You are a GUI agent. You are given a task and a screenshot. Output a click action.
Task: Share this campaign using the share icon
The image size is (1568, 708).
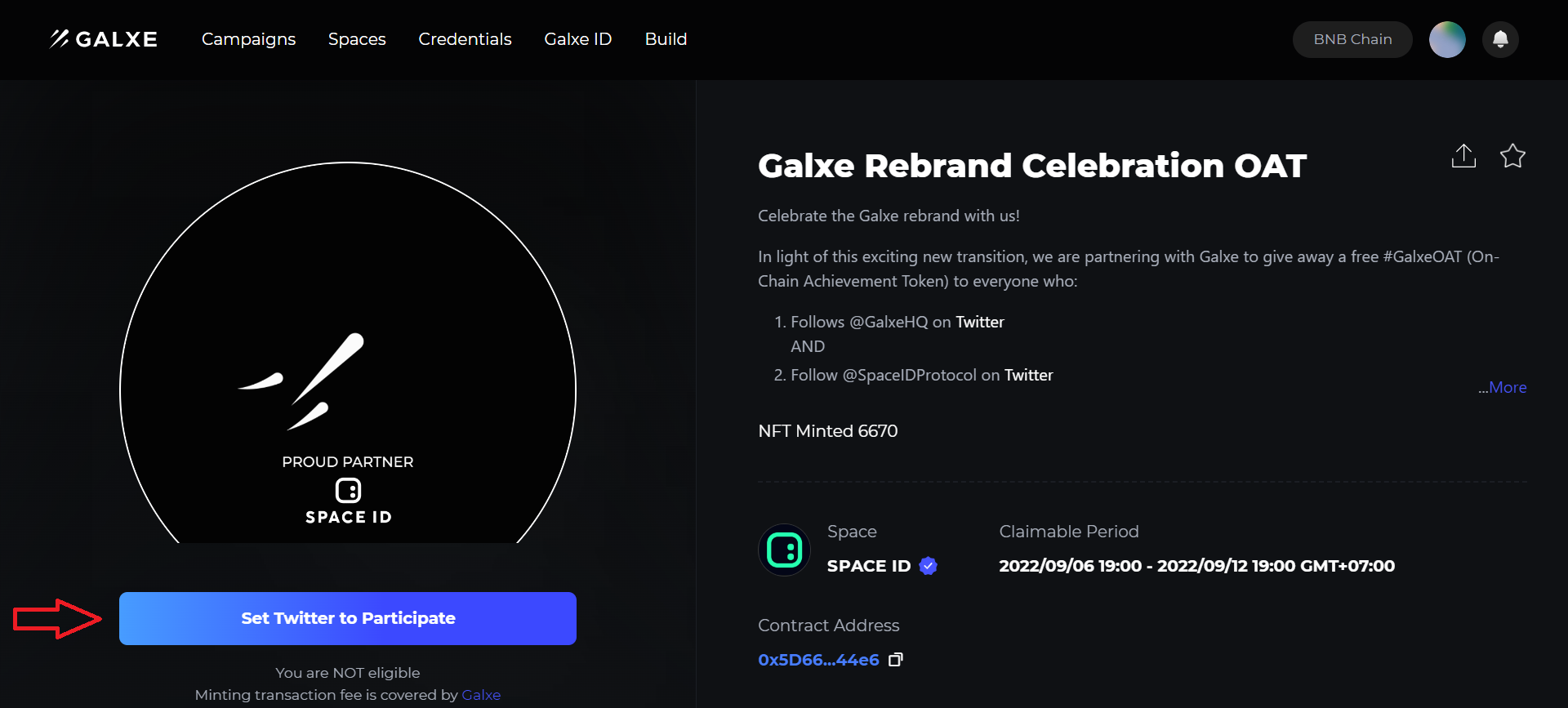point(1463,156)
